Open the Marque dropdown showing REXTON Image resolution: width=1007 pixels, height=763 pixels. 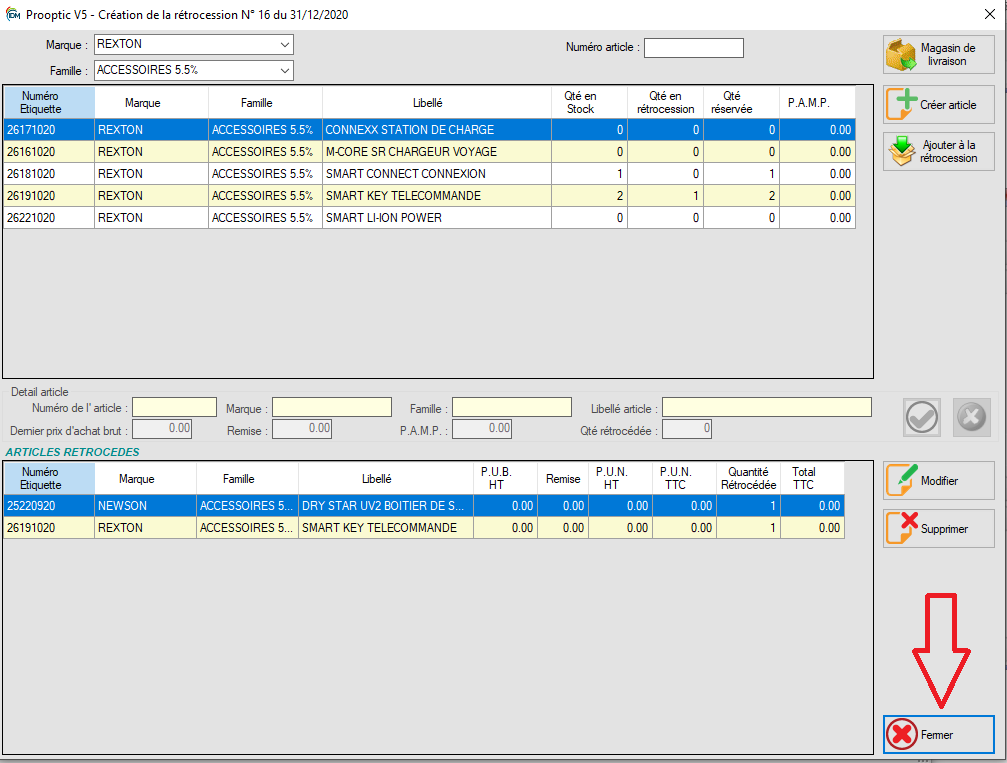[193, 44]
